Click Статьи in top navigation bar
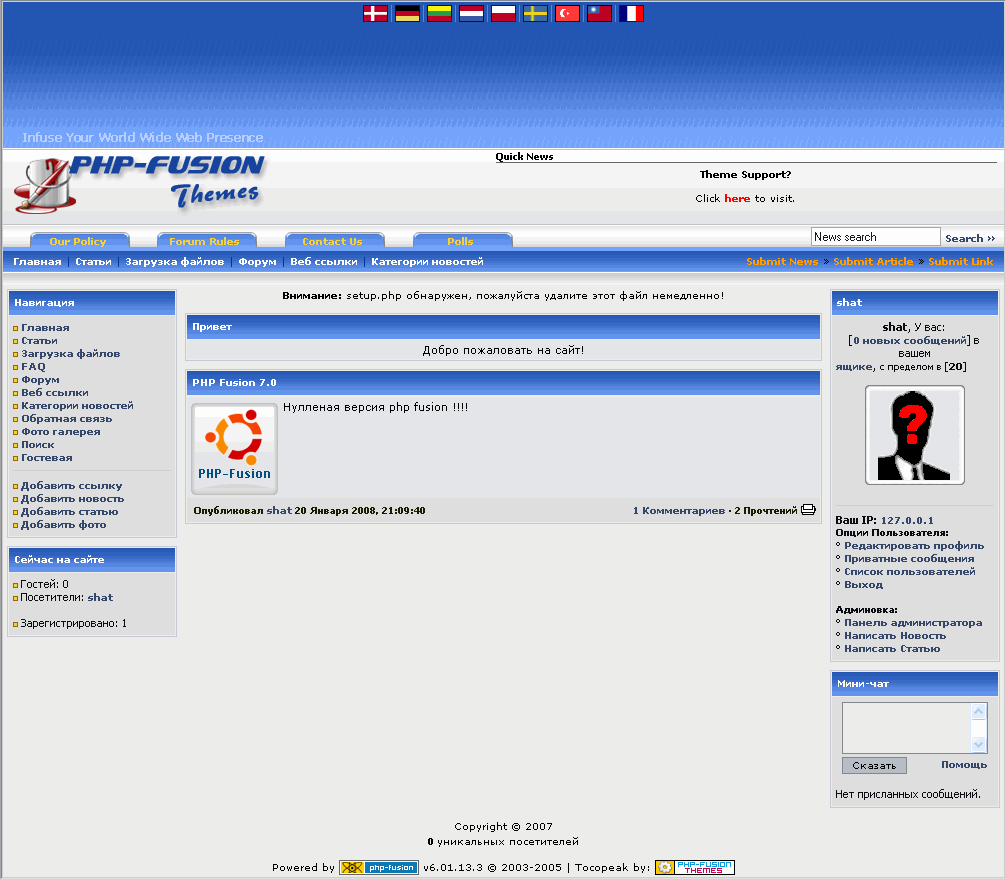Viewport: 1005px width, 879px height. (x=94, y=262)
